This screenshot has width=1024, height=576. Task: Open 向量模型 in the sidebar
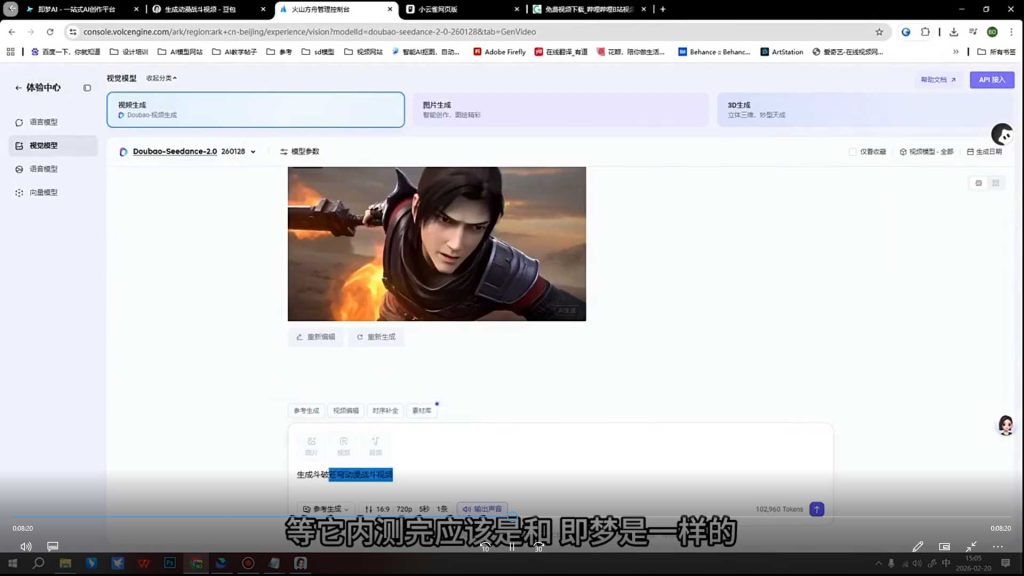(x=43, y=193)
